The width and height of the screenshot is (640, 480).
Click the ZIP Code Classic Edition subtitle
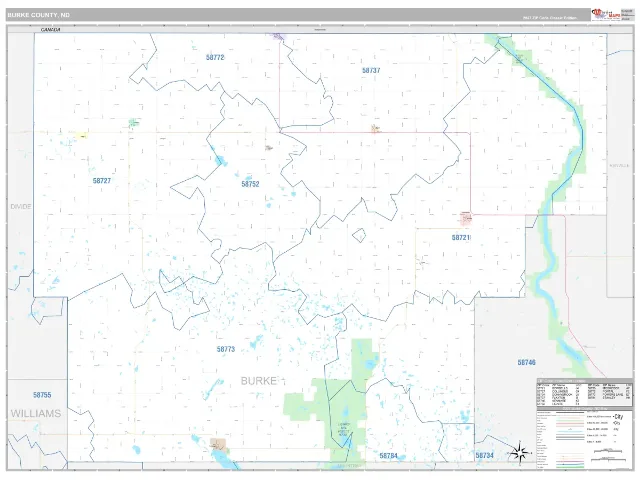pos(549,18)
